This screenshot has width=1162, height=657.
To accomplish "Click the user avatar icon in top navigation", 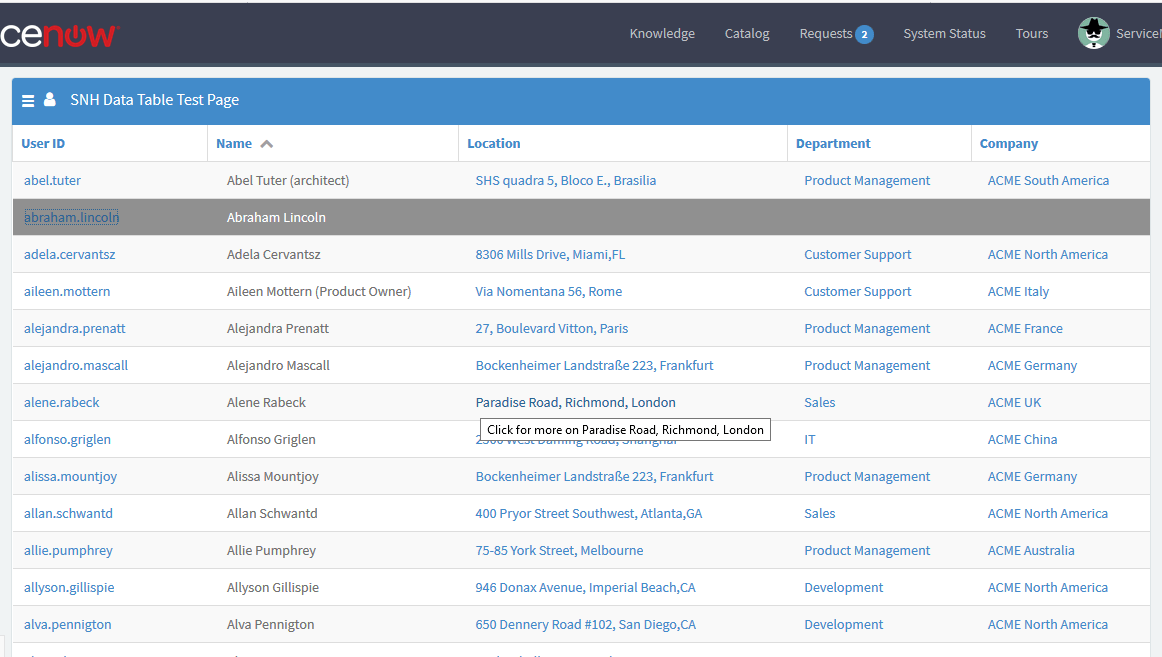I will point(1093,33).
